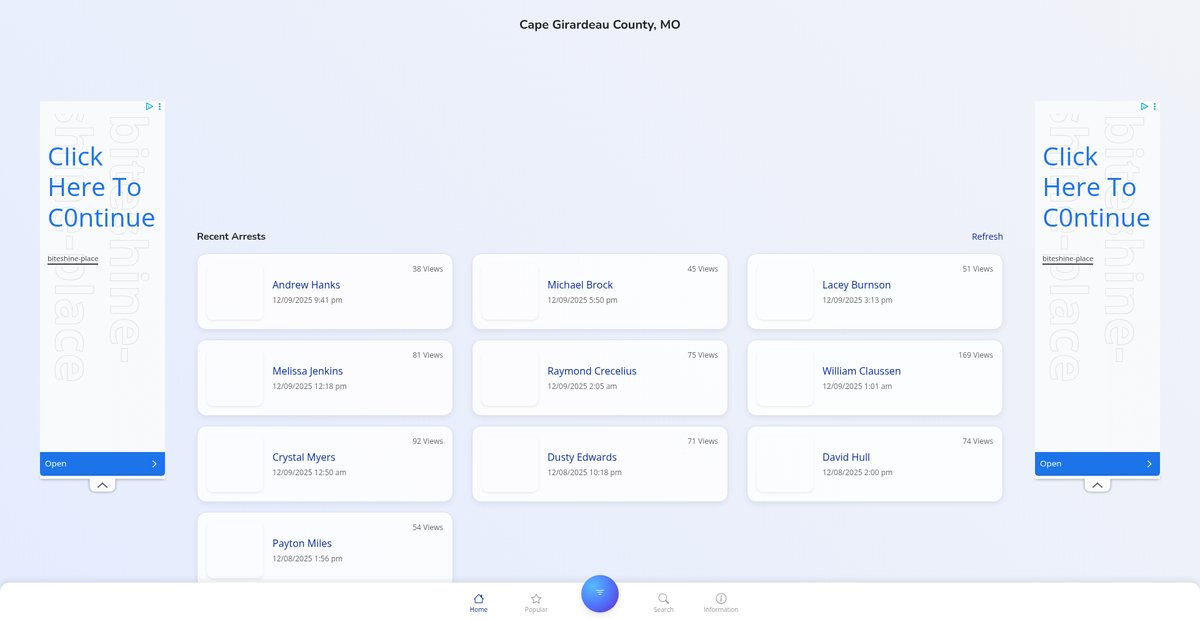Open Andrew Hanks arrest record

tap(306, 285)
